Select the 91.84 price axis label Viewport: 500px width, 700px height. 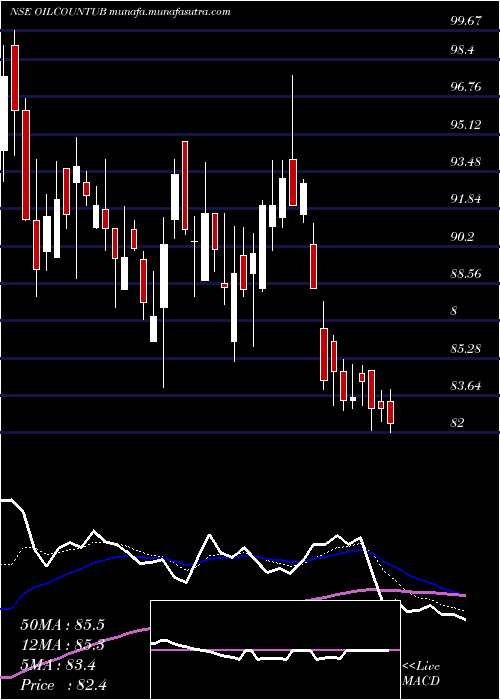[467, 199]
